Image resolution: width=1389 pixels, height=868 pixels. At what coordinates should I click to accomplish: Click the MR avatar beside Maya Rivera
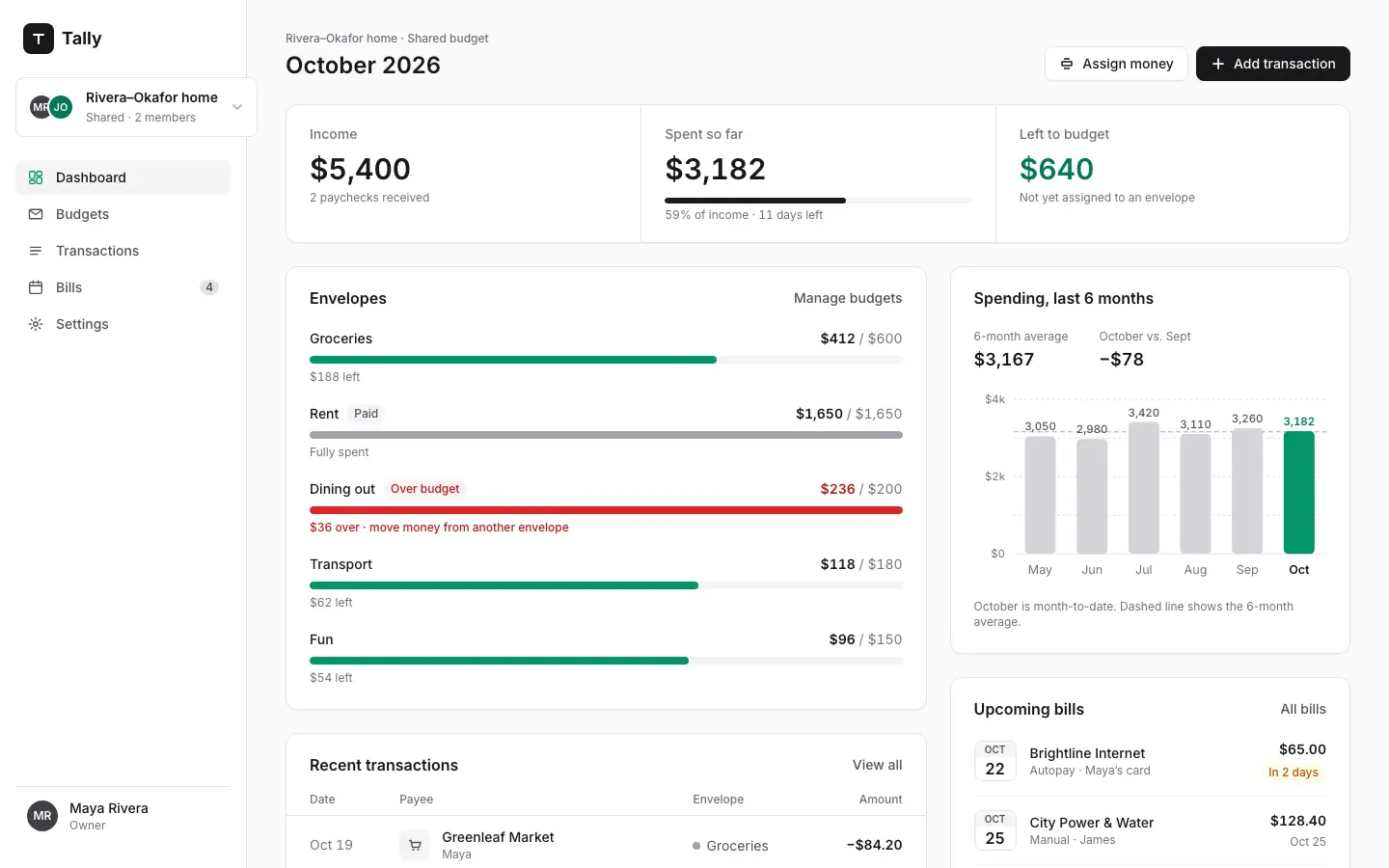click(x=42, y=816)
